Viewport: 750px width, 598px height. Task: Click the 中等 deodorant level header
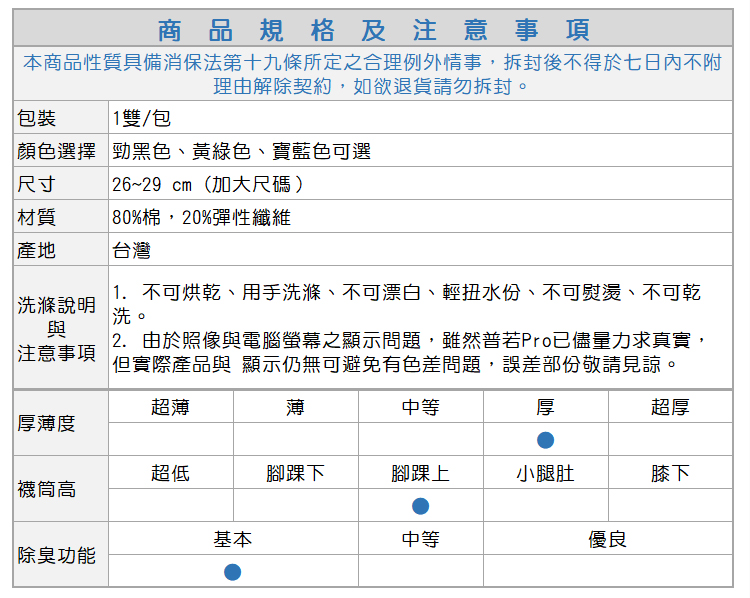click(420, 539)
